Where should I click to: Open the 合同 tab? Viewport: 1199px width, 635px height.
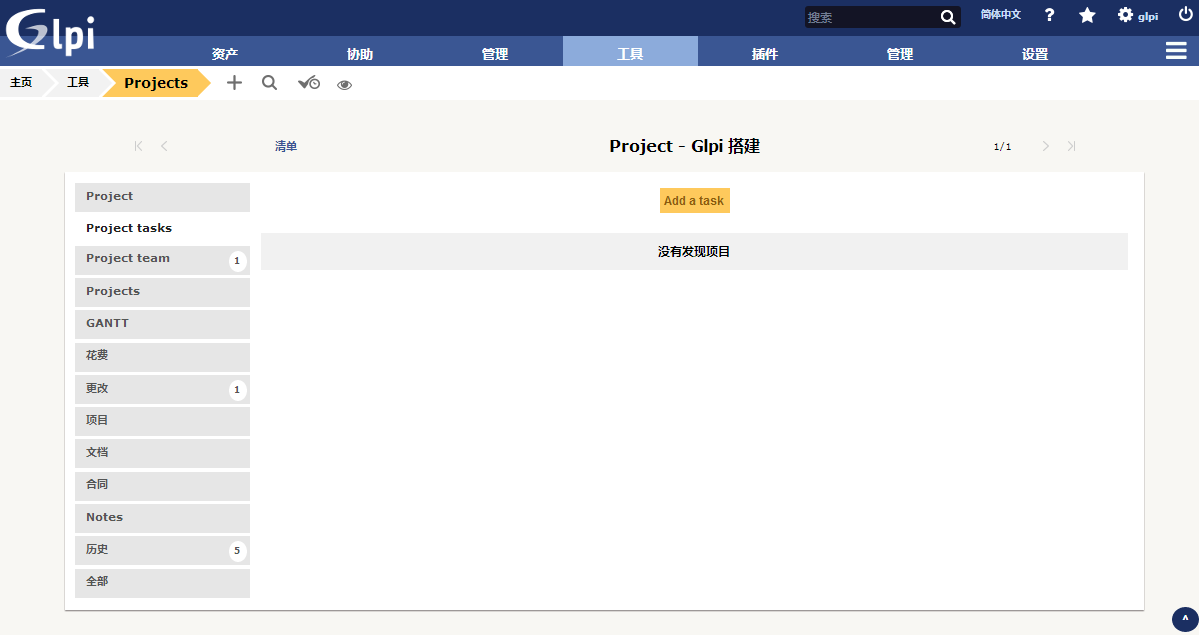coord(162,485)
